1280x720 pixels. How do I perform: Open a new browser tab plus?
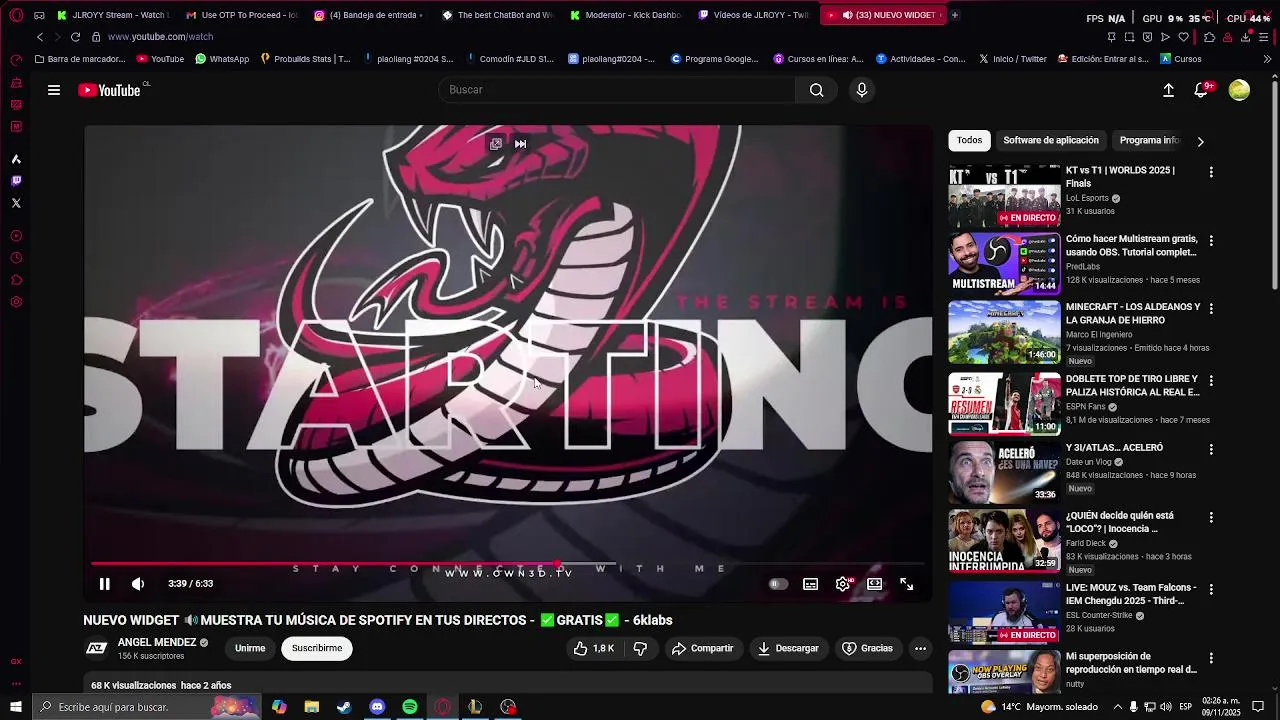(x=954, y=15)
